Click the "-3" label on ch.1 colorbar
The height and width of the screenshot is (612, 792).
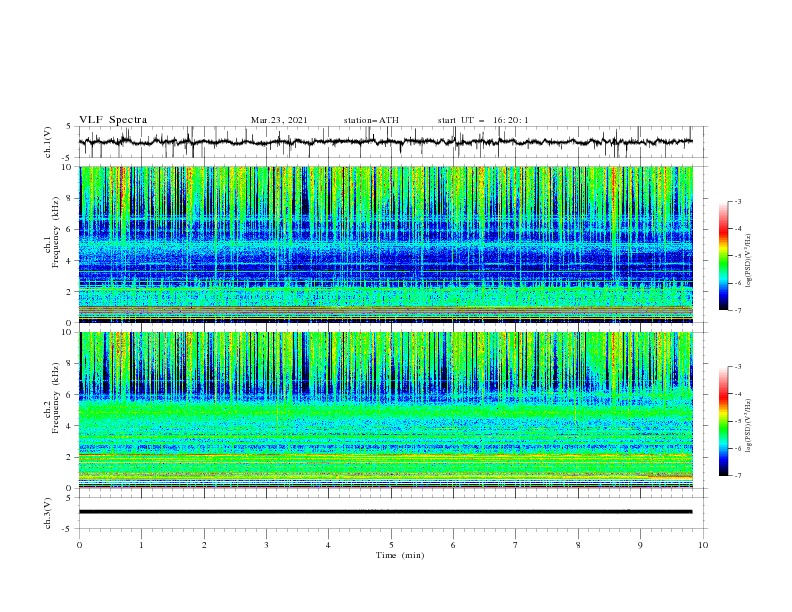pos(738,201)
